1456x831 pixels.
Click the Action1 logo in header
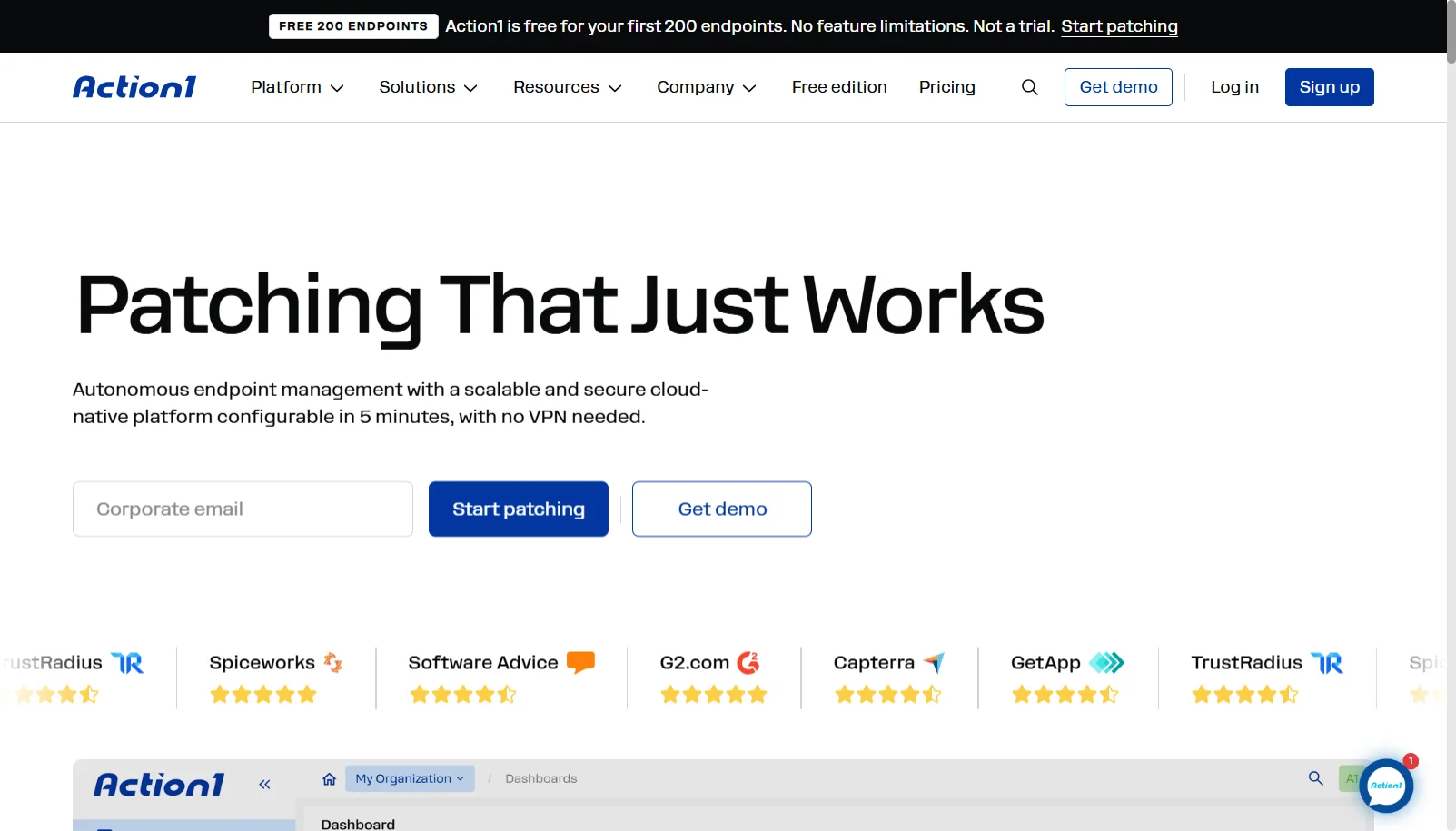pos(134,87)
